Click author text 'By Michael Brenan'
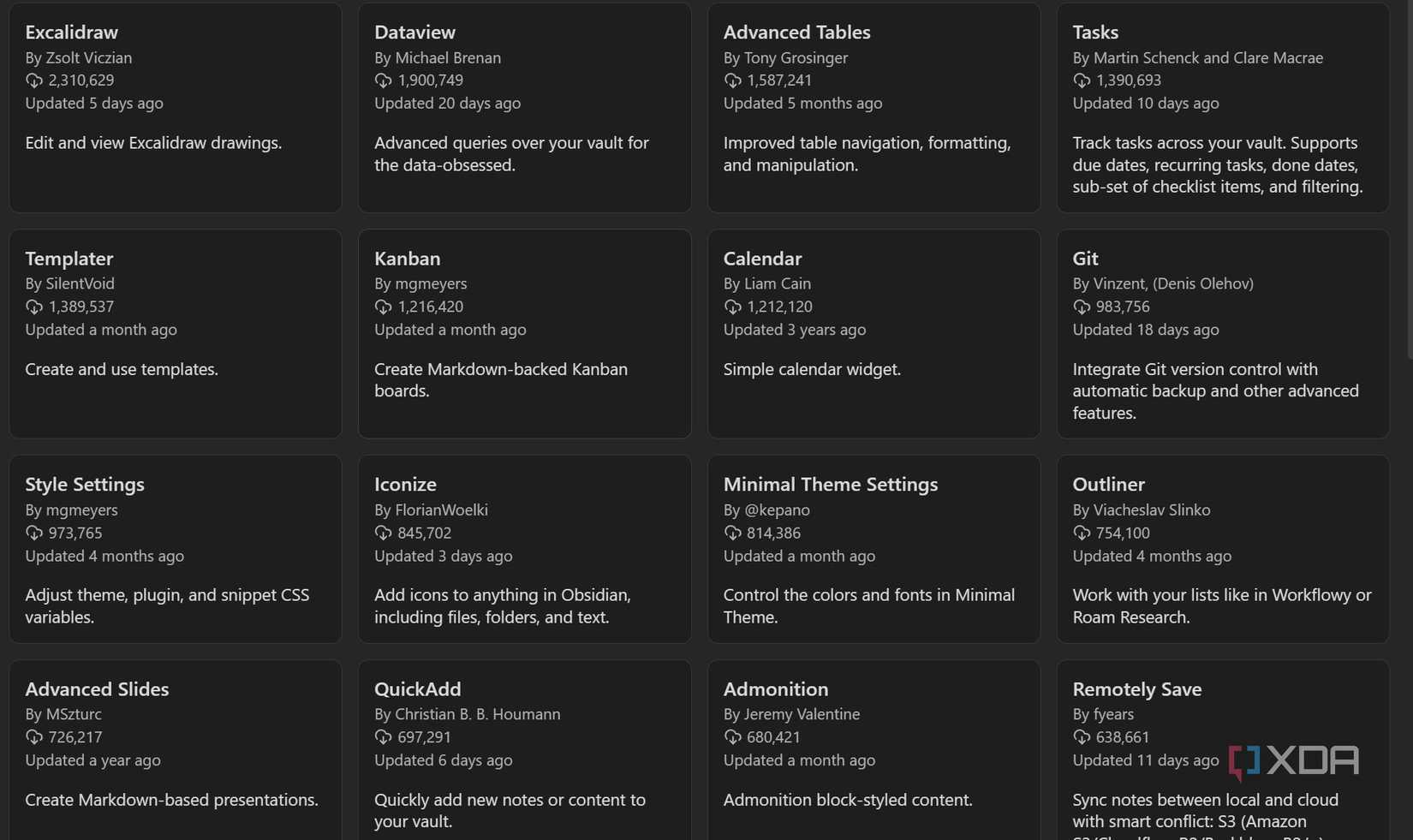The width and height of the screenshot is (1413, 840). [x=438, y=57]
